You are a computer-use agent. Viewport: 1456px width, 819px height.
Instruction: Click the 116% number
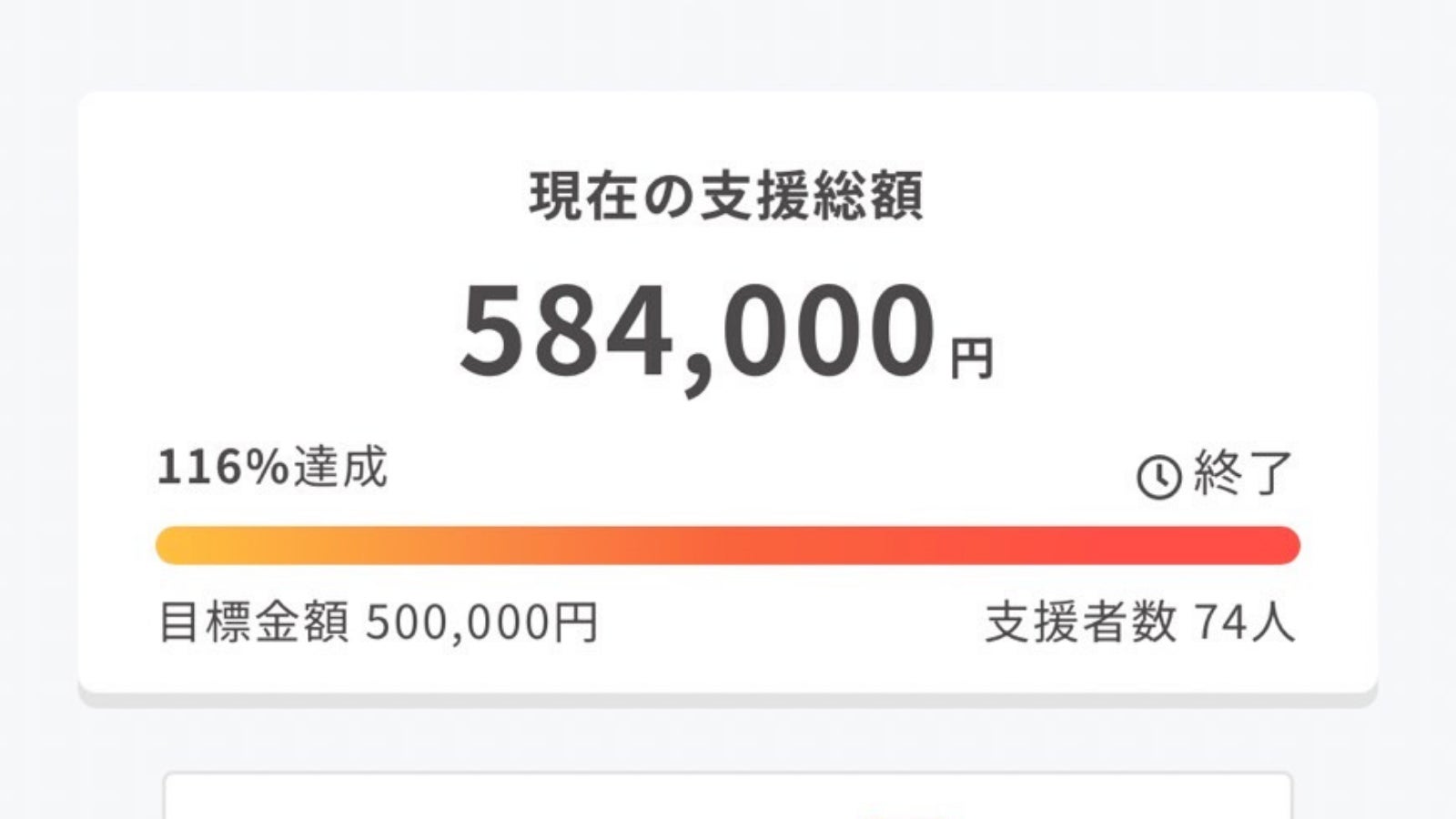pyautogui.click(x=223, y=468)
